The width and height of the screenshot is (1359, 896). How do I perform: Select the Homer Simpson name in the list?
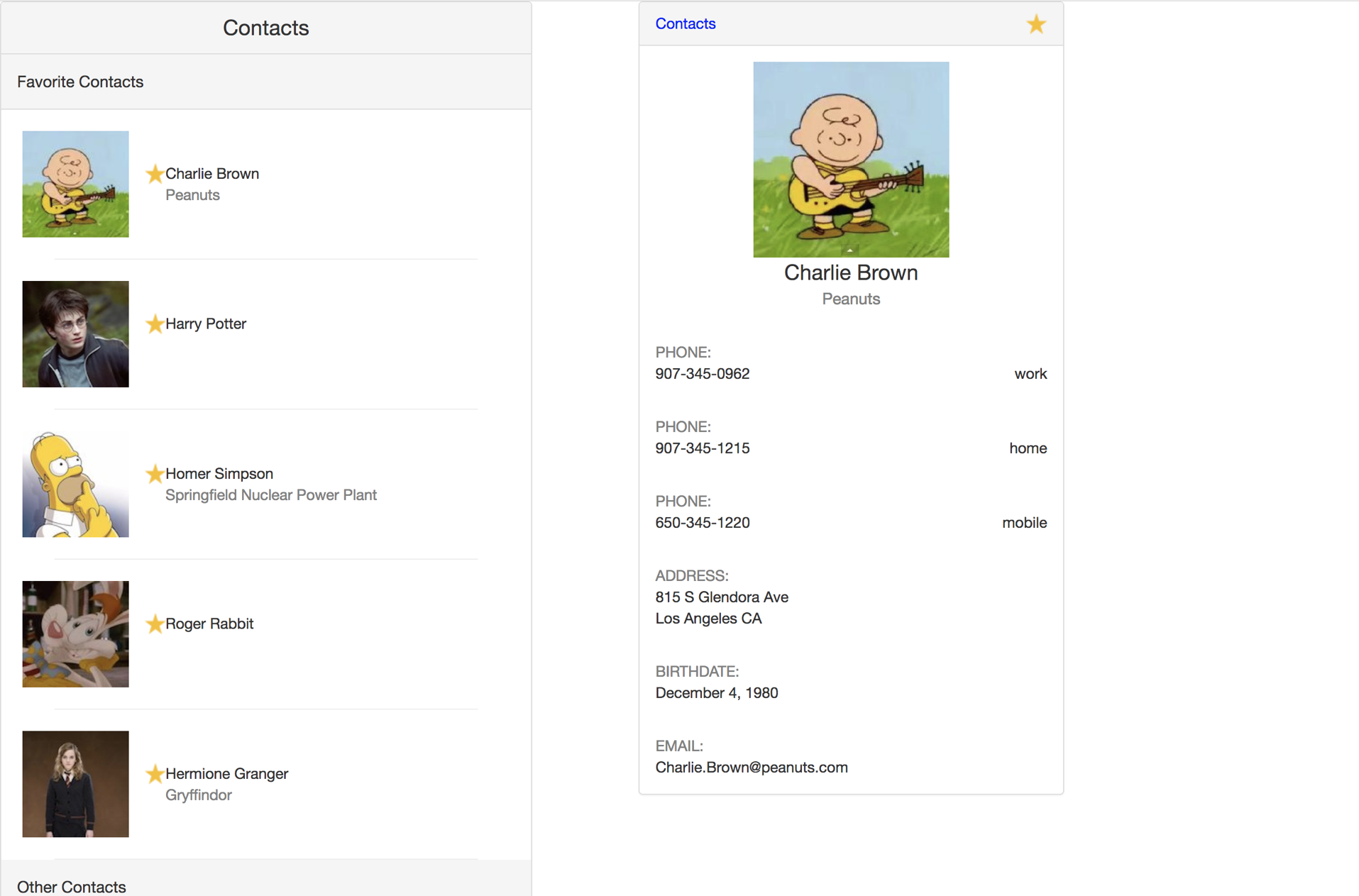219,473
